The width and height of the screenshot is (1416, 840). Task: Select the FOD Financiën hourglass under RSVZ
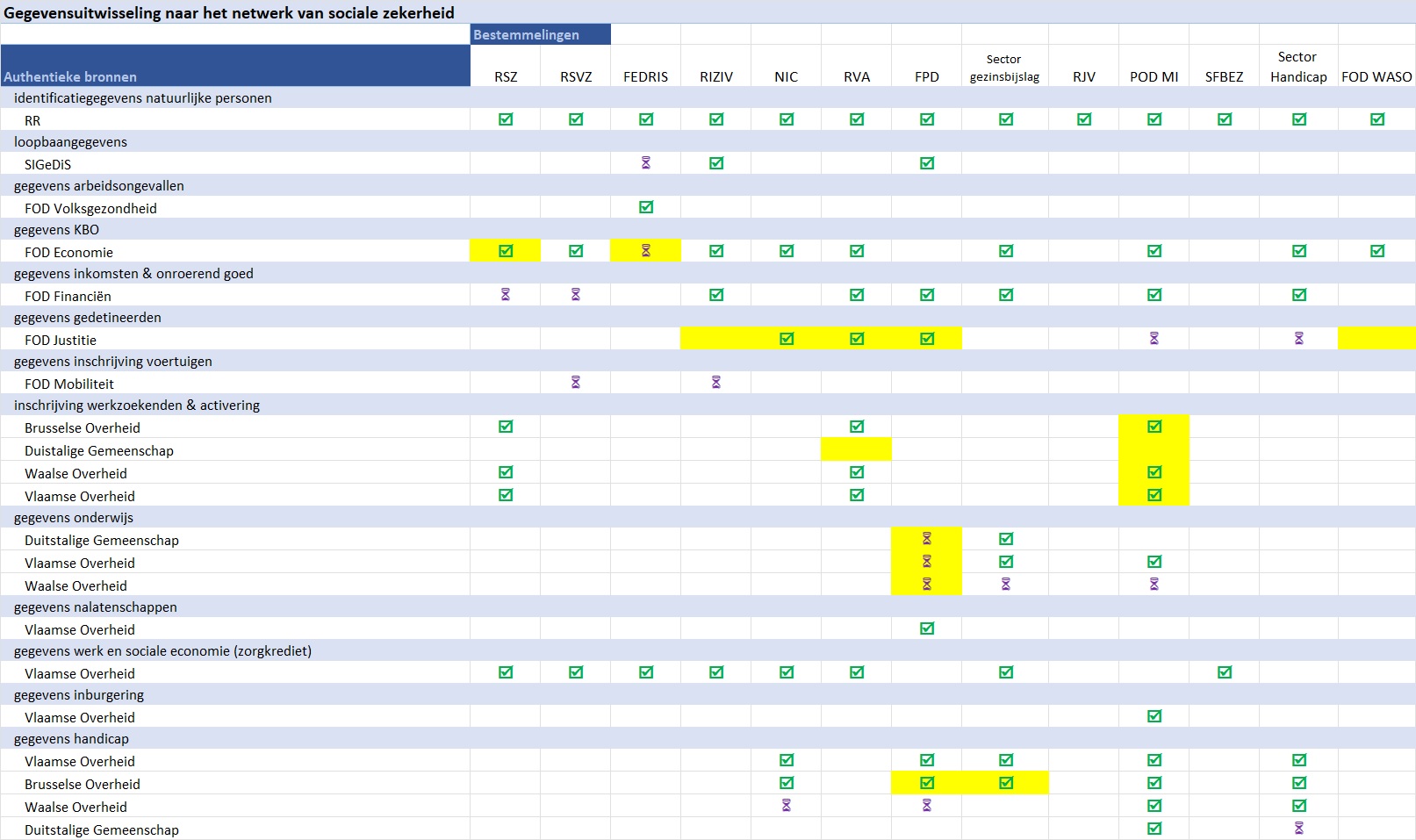pos(576,295)
